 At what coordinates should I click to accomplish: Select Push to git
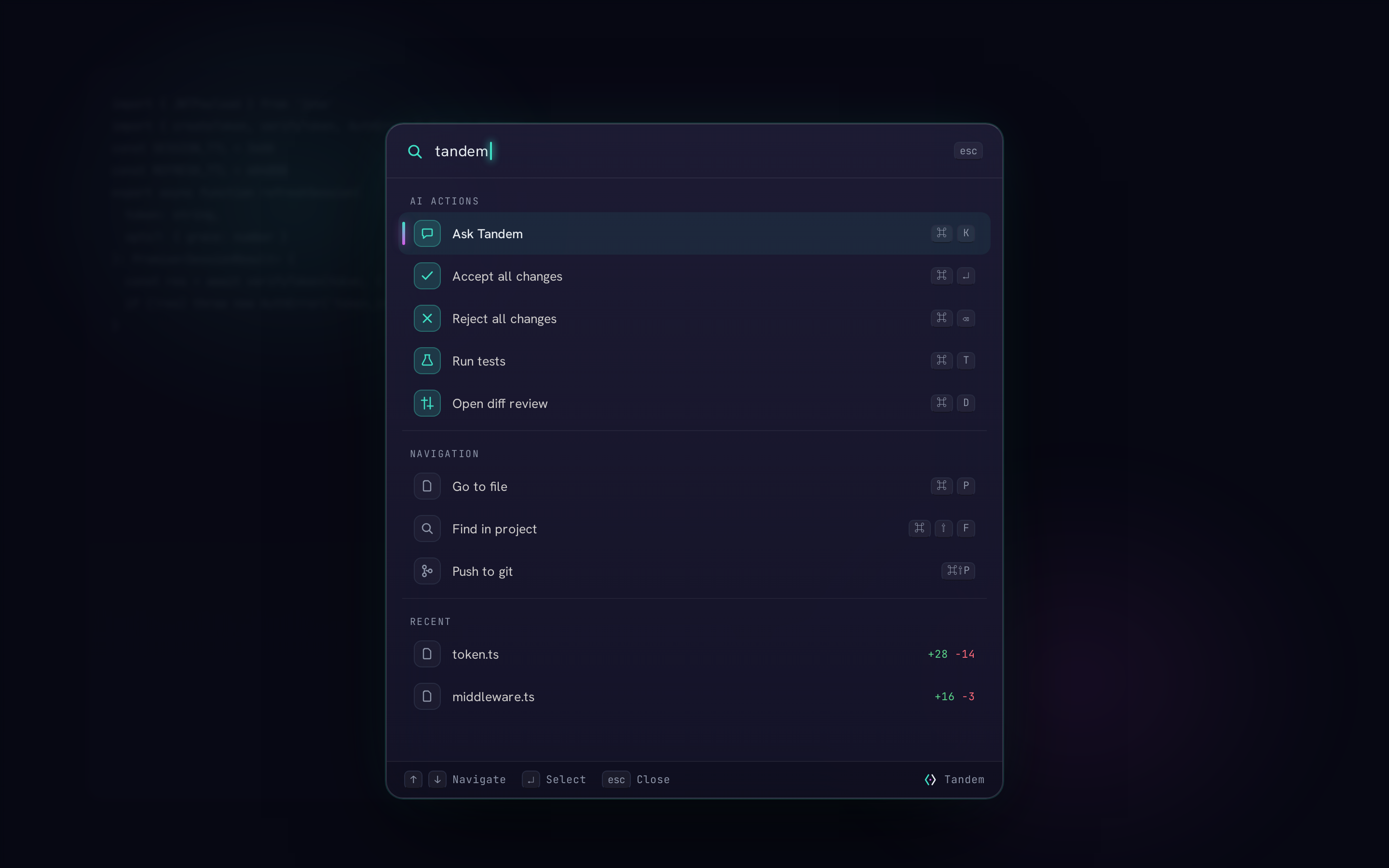[x=694, y=571]
